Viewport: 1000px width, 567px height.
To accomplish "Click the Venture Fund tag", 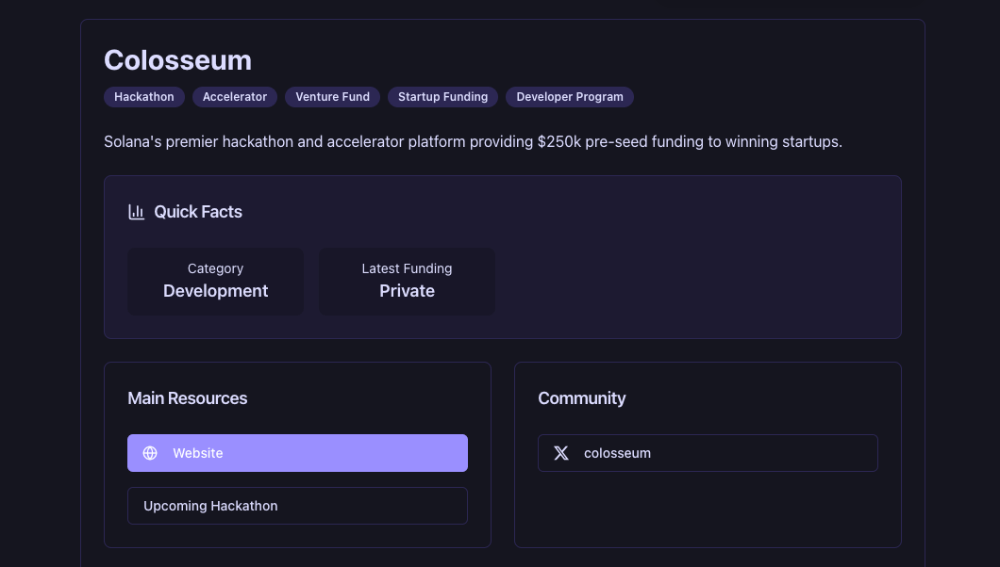I will point(332,97).
